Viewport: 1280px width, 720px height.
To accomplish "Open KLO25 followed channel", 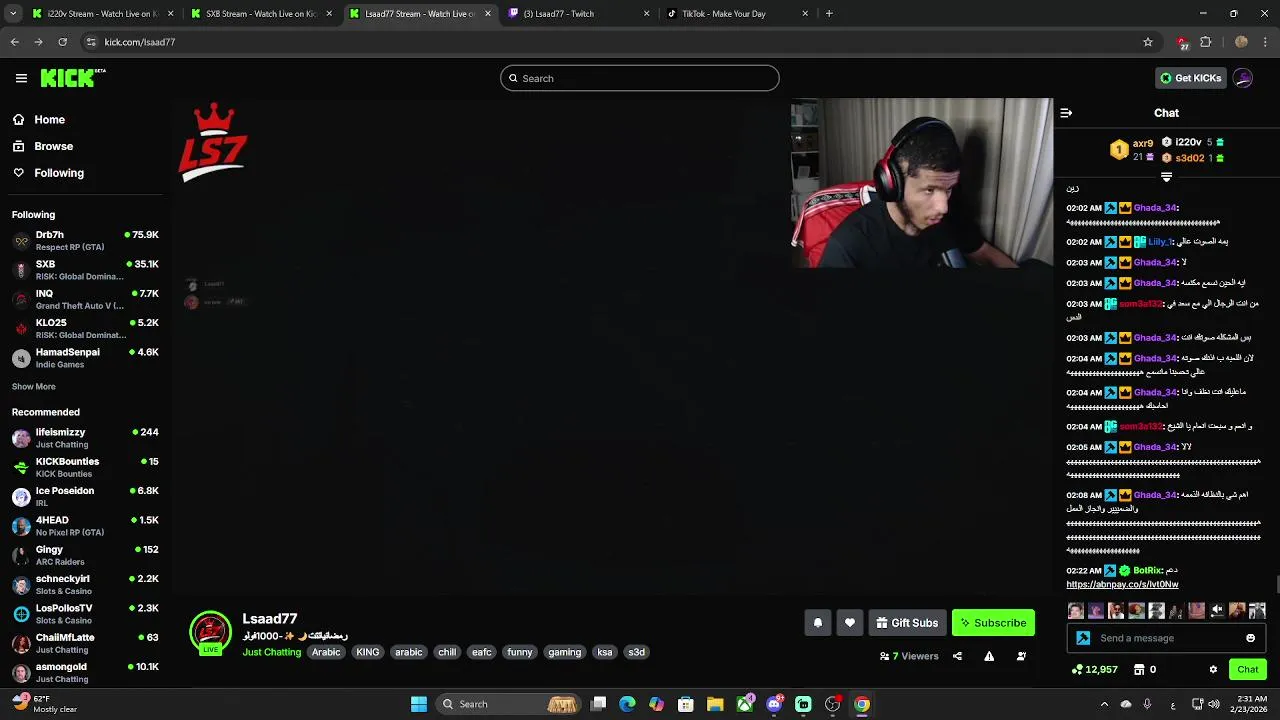I will pyautogui.click(x=85, y=328).
